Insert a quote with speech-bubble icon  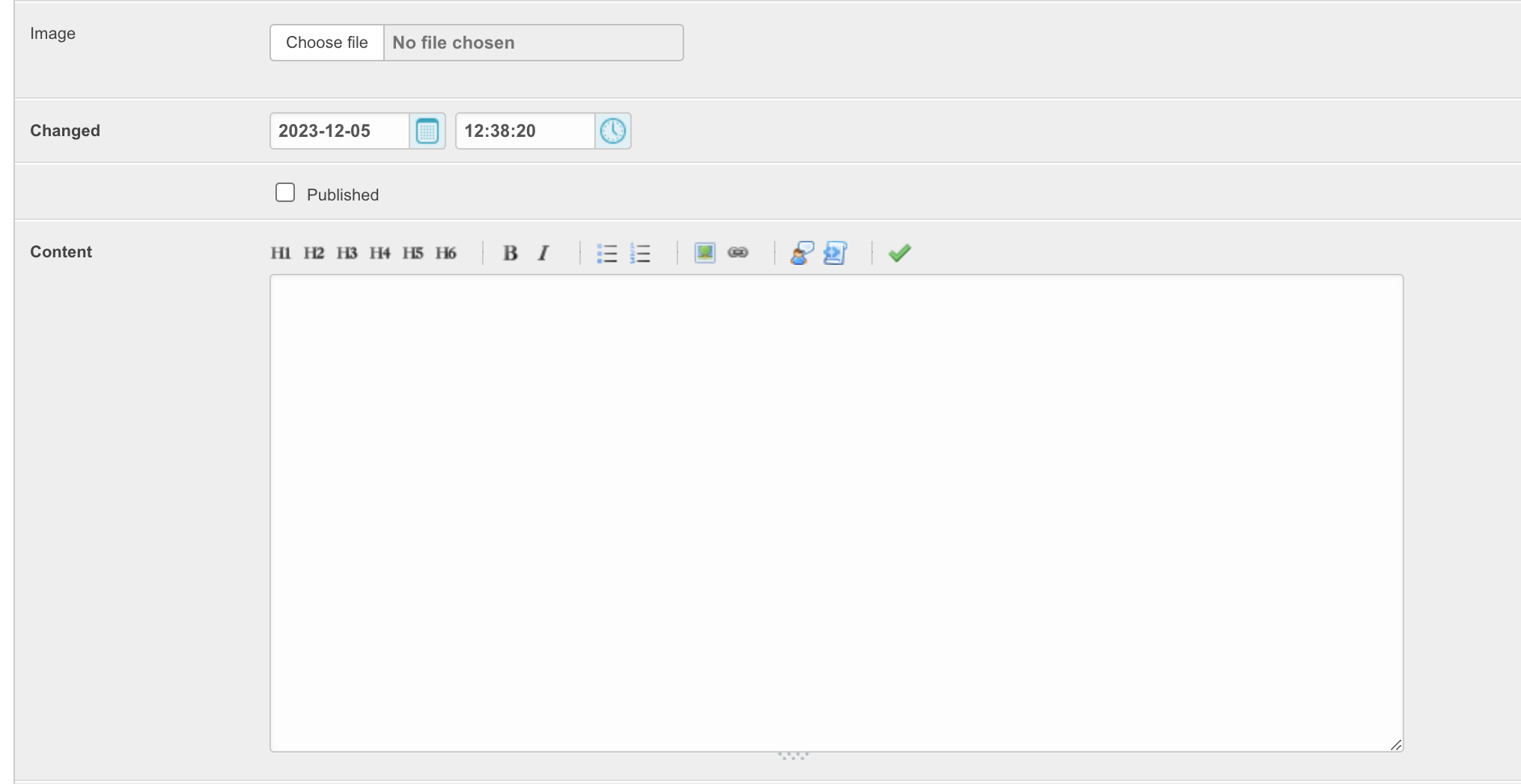(802, 253)
